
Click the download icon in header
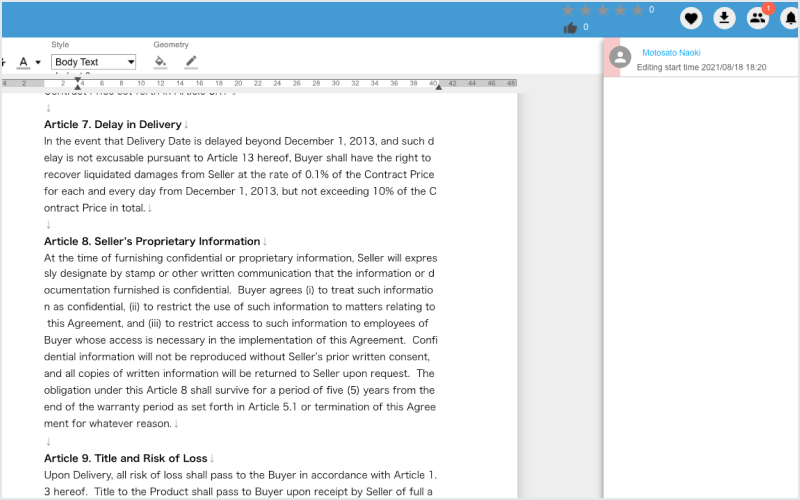[724, 18]
